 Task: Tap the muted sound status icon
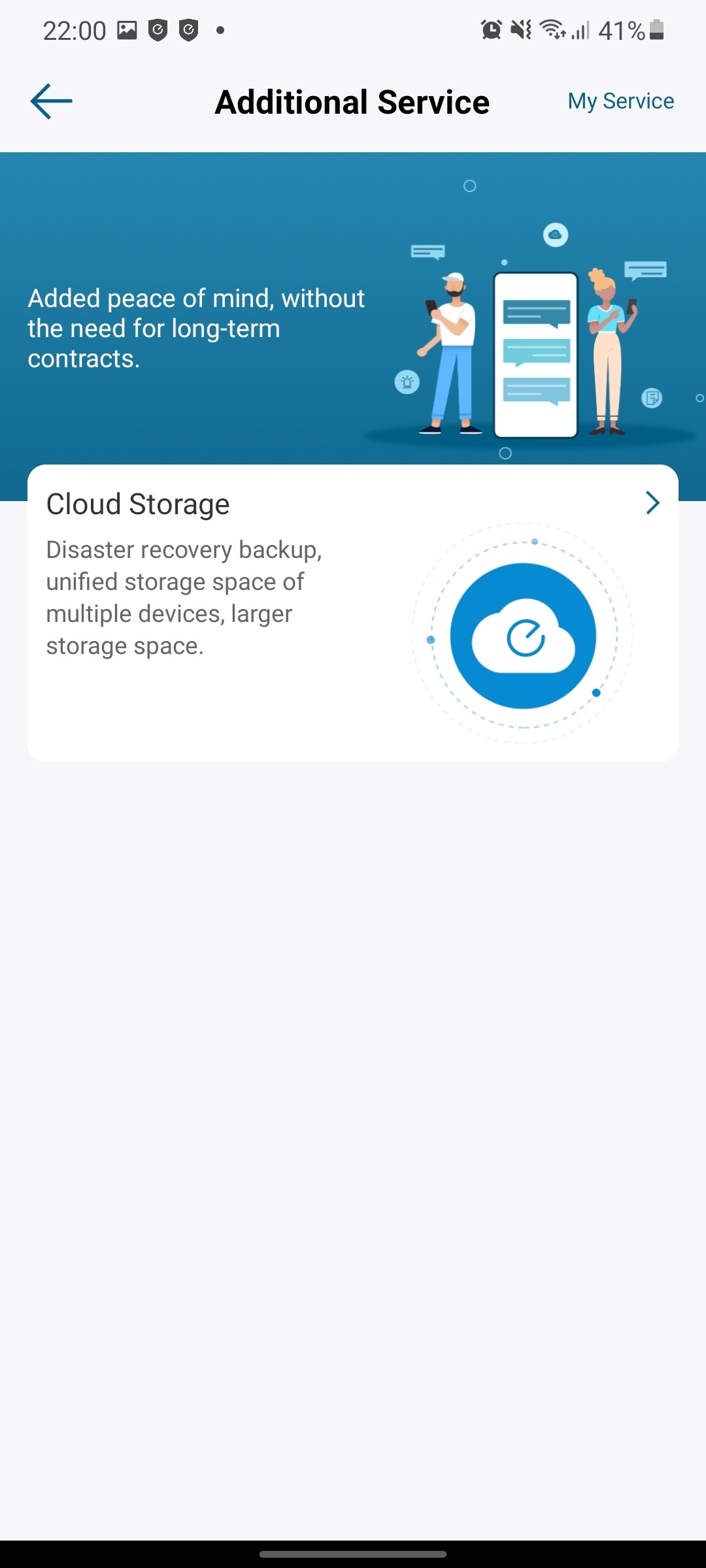point(522,29)
